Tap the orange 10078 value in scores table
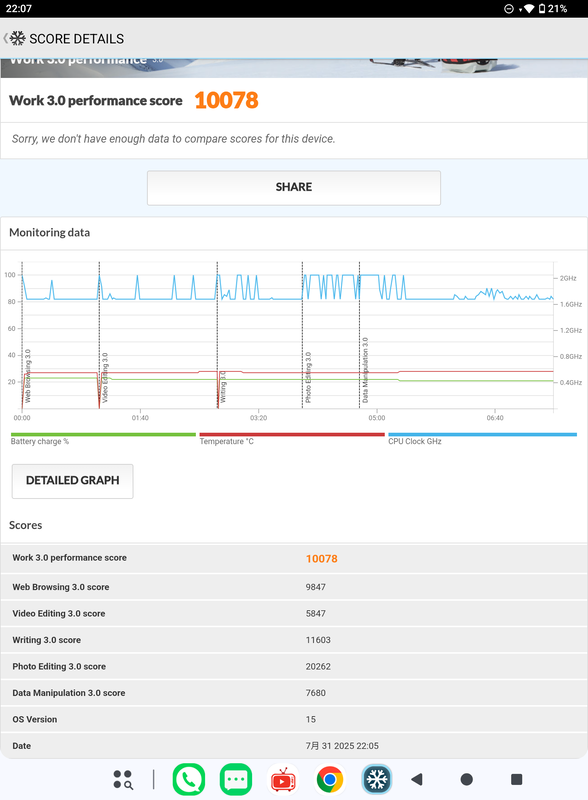Viewport: 588px width, 800px height. tap(322, 559)
